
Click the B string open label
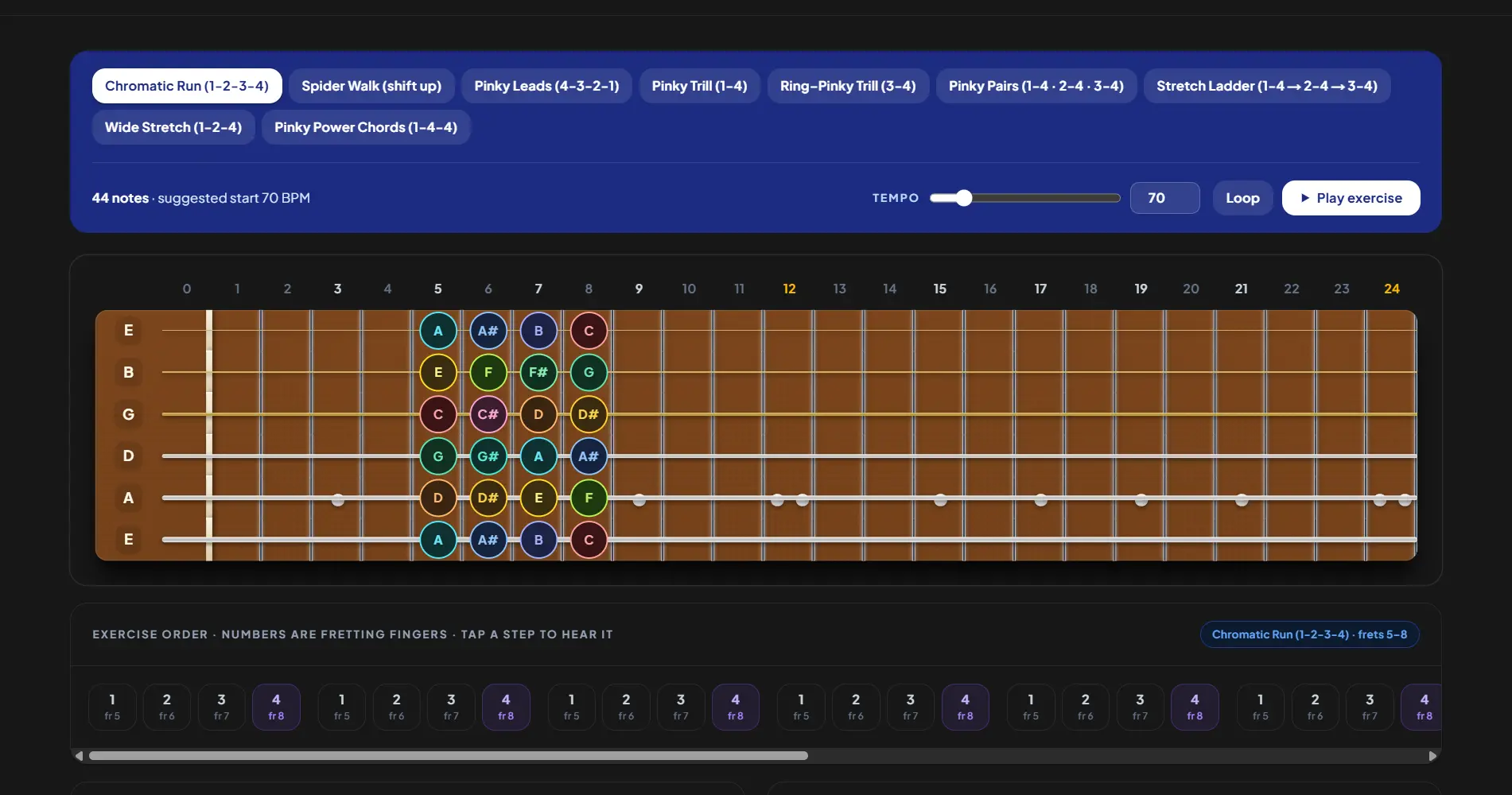point(128,372)
